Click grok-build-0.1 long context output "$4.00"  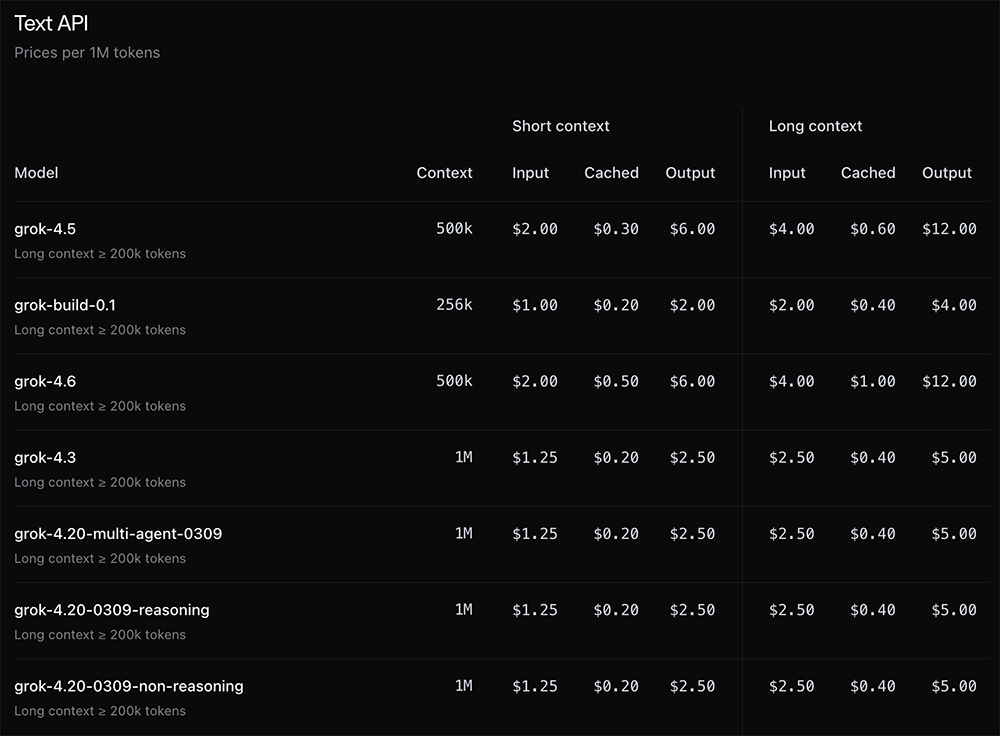click(953, 305)
